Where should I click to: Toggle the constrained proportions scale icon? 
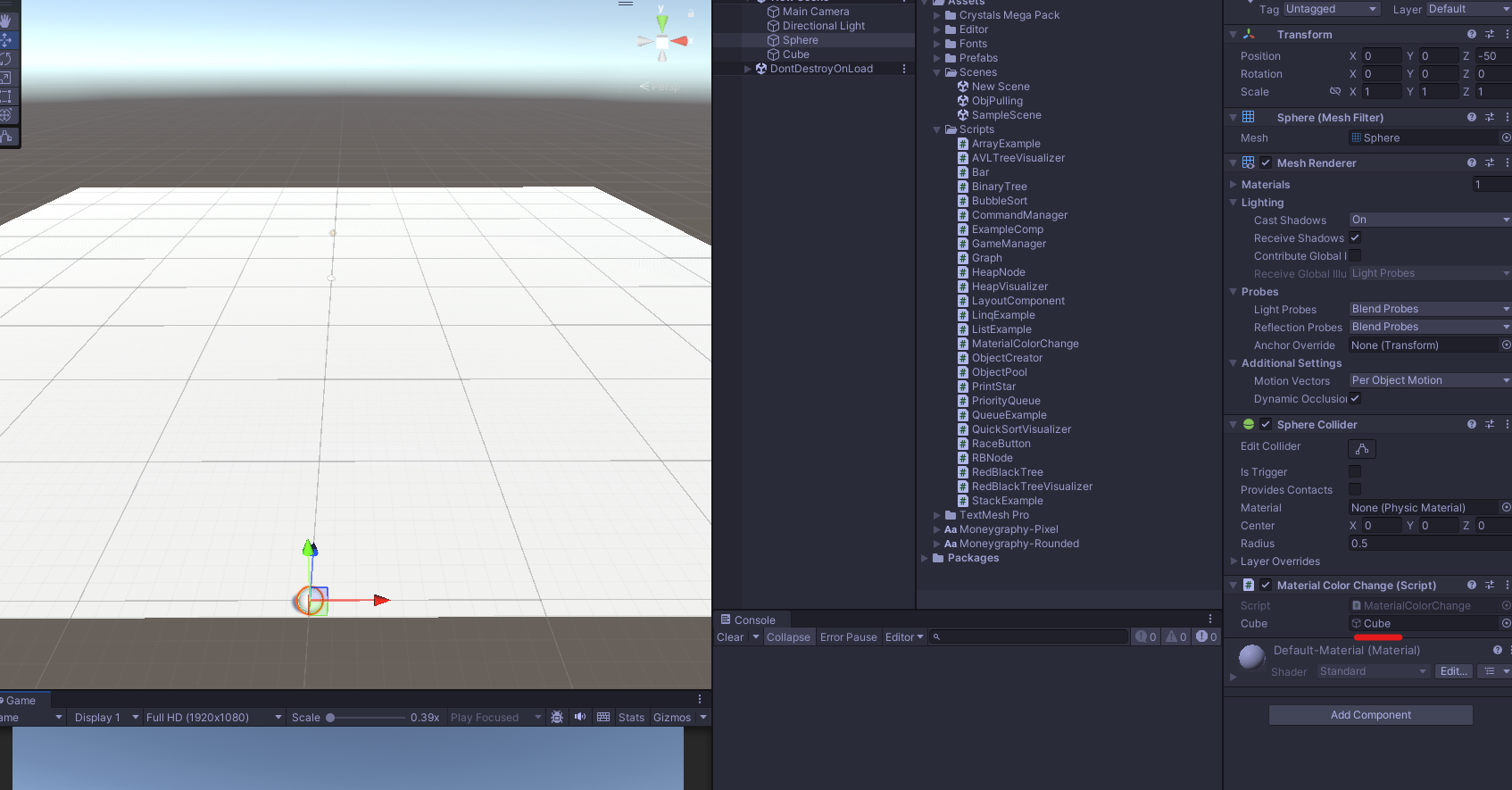tap(1335, 92)
